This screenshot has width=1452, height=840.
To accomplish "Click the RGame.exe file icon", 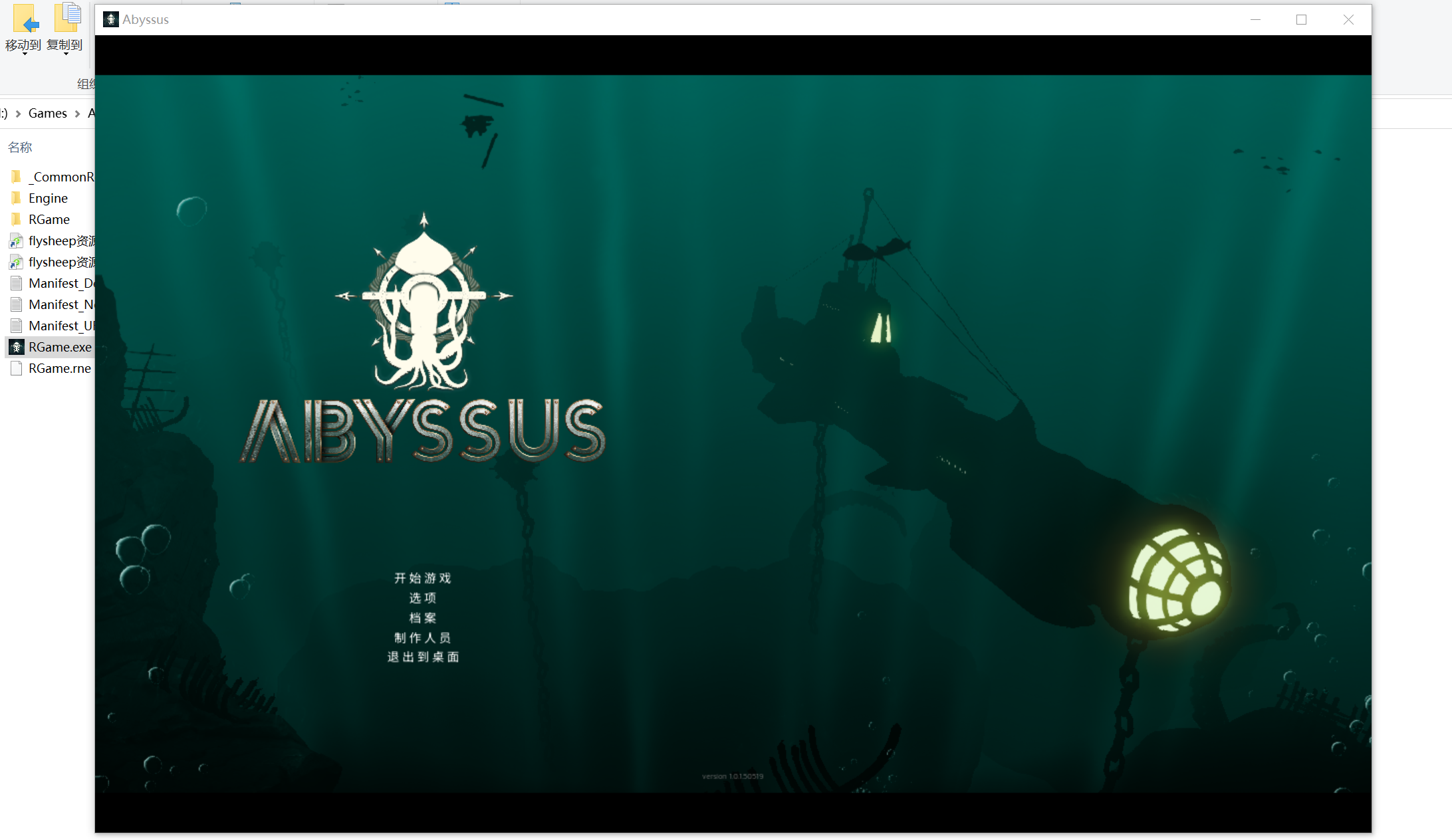I will (x=17, y=347).
